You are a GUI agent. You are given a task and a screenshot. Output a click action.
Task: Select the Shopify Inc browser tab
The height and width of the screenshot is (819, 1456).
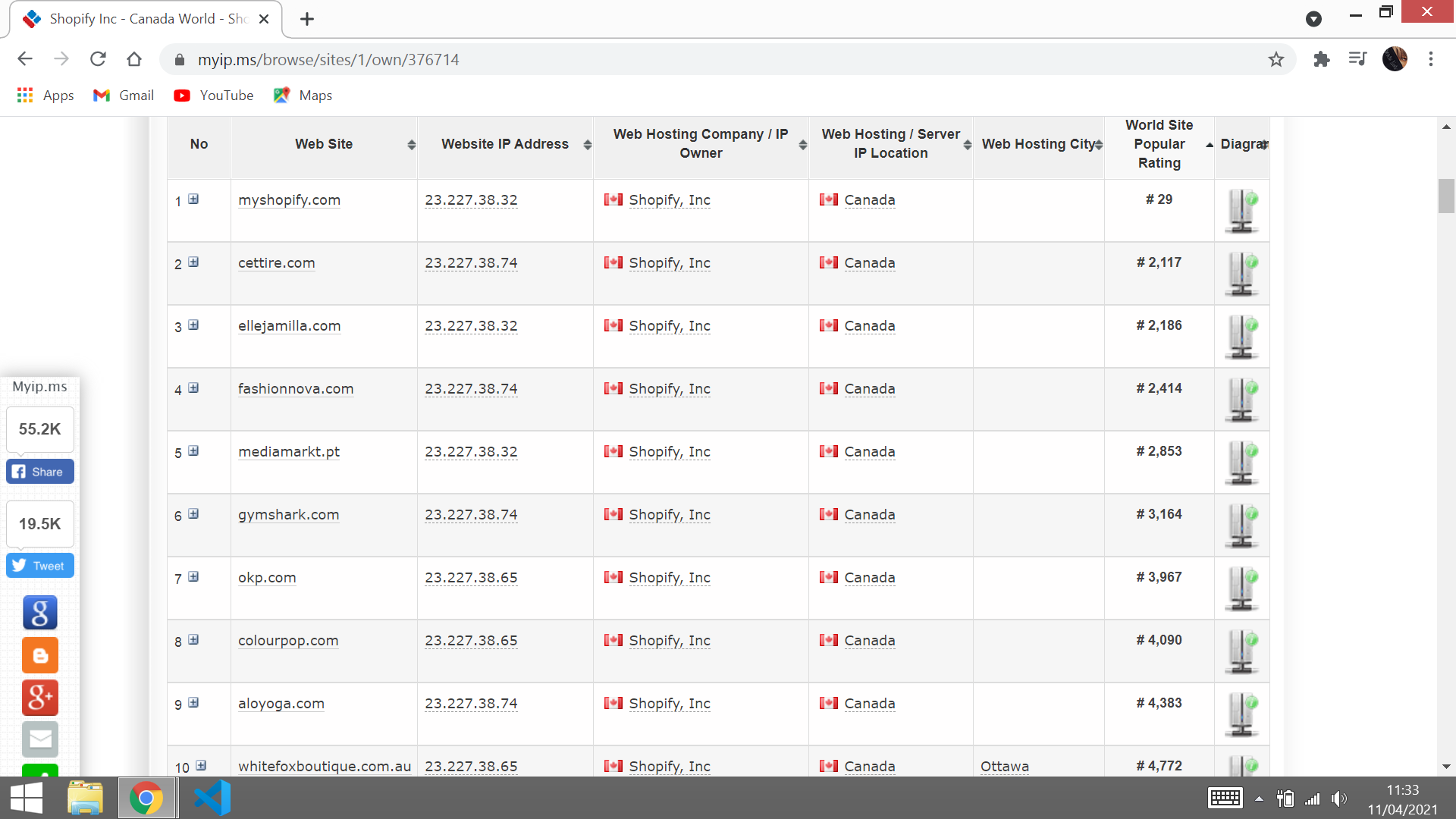[x=136, y=18]
